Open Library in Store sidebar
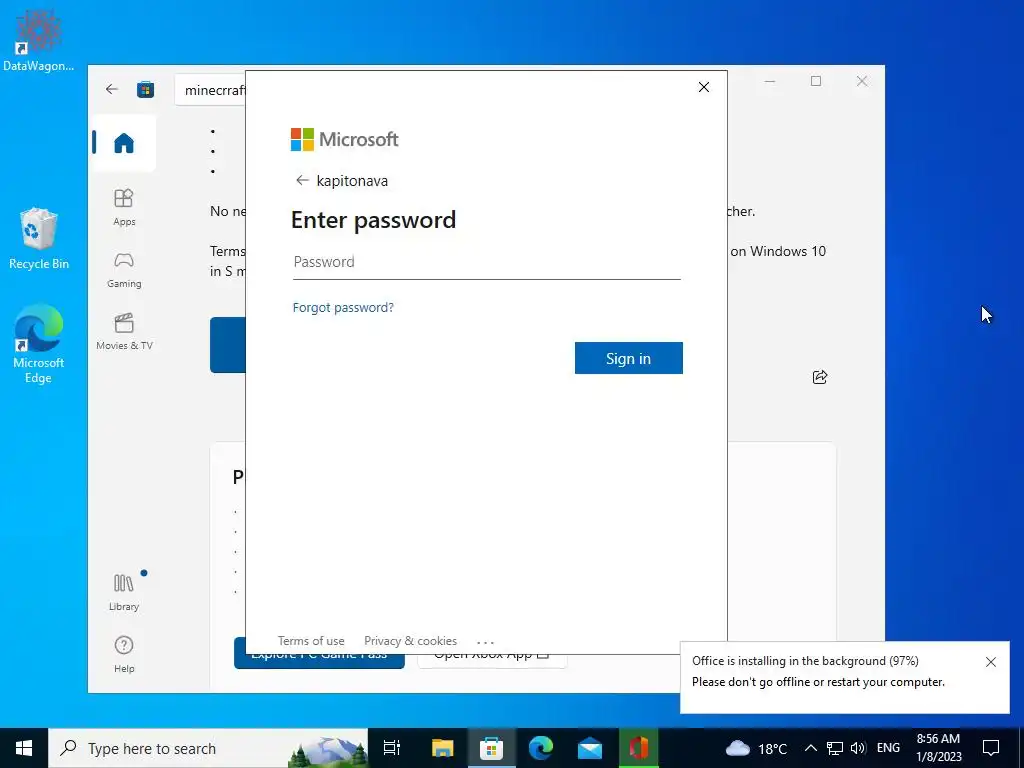 123,592
